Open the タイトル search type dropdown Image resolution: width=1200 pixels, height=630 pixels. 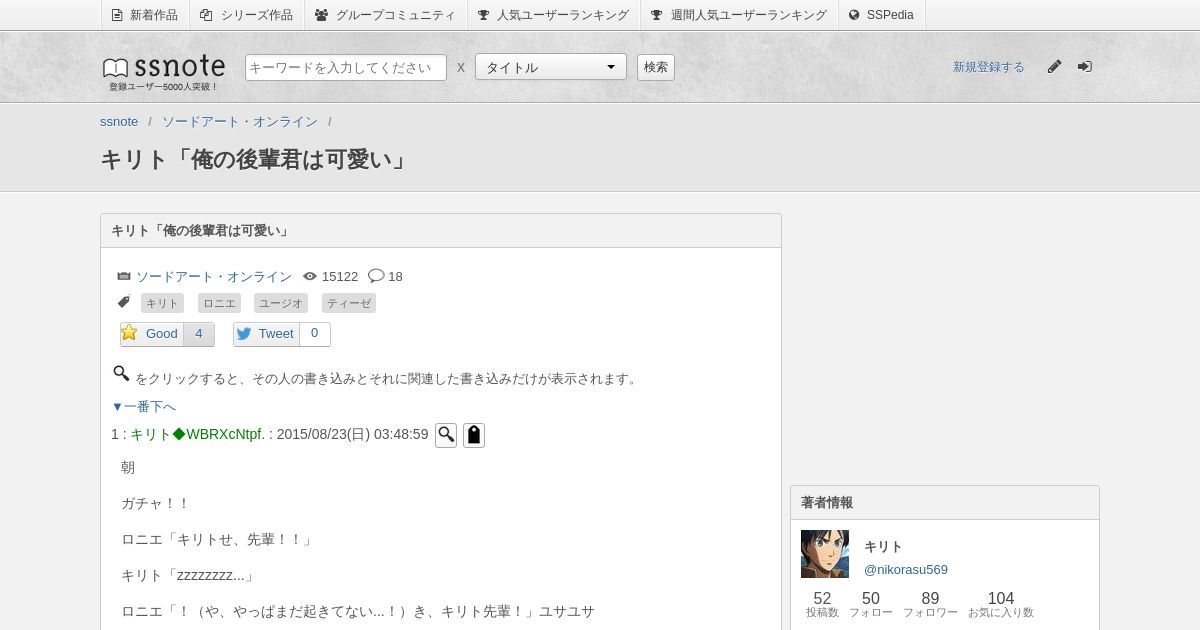[x=551, y=67]
